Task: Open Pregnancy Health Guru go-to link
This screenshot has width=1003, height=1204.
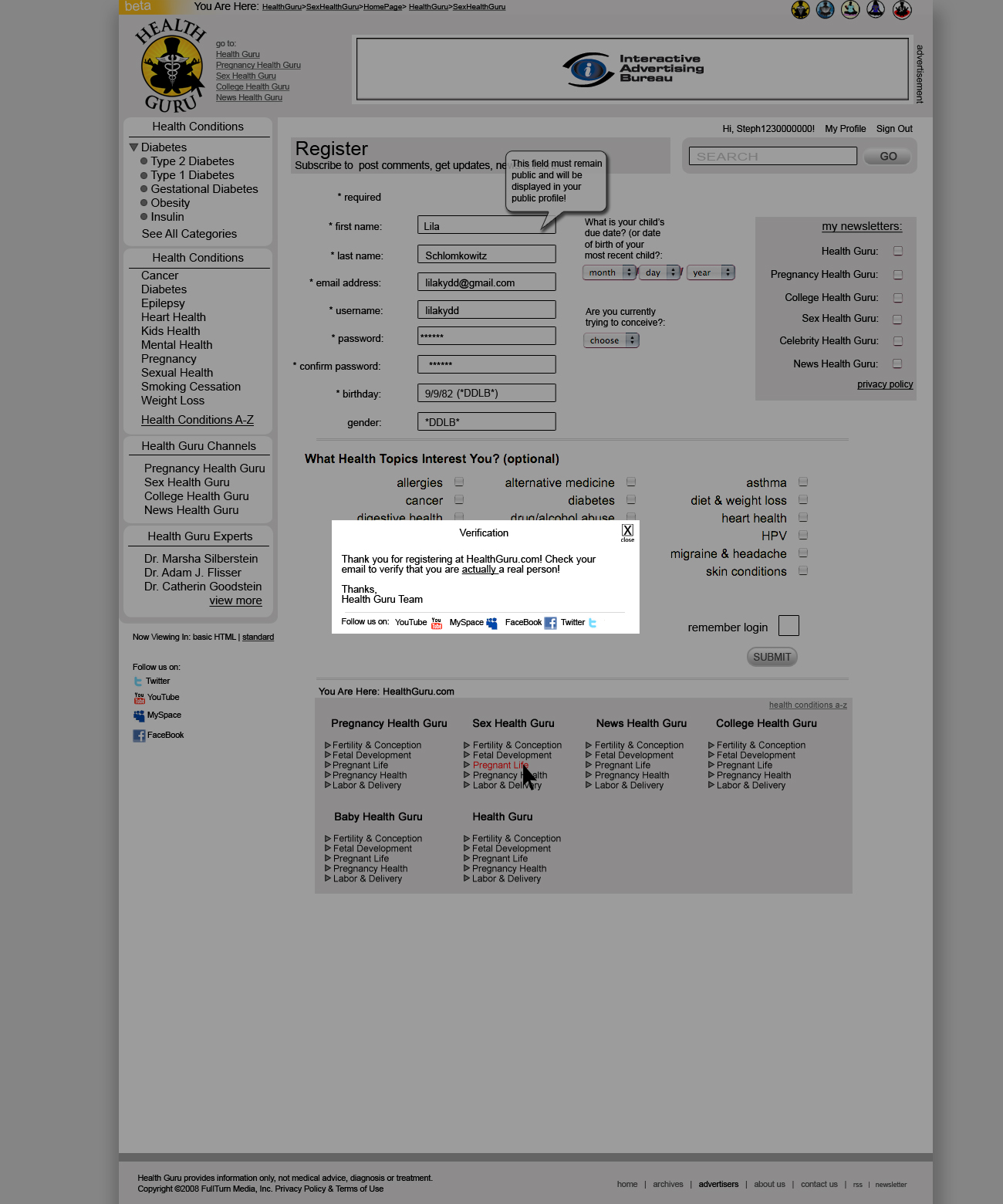Action: 258,65
